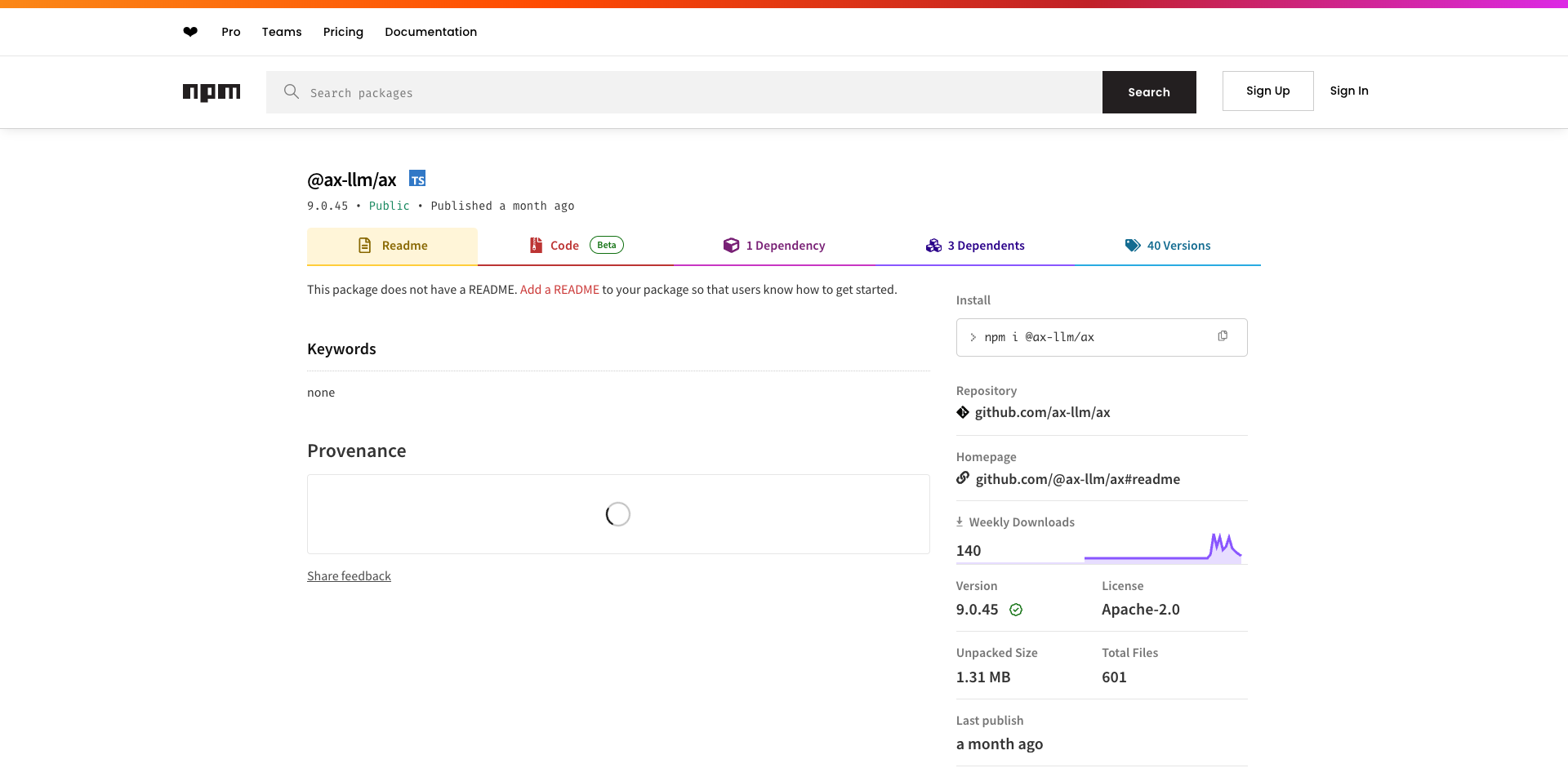Viewport: 1568px width, 768px height.
Task: Click the Sign Up button
Action: 1268,91
